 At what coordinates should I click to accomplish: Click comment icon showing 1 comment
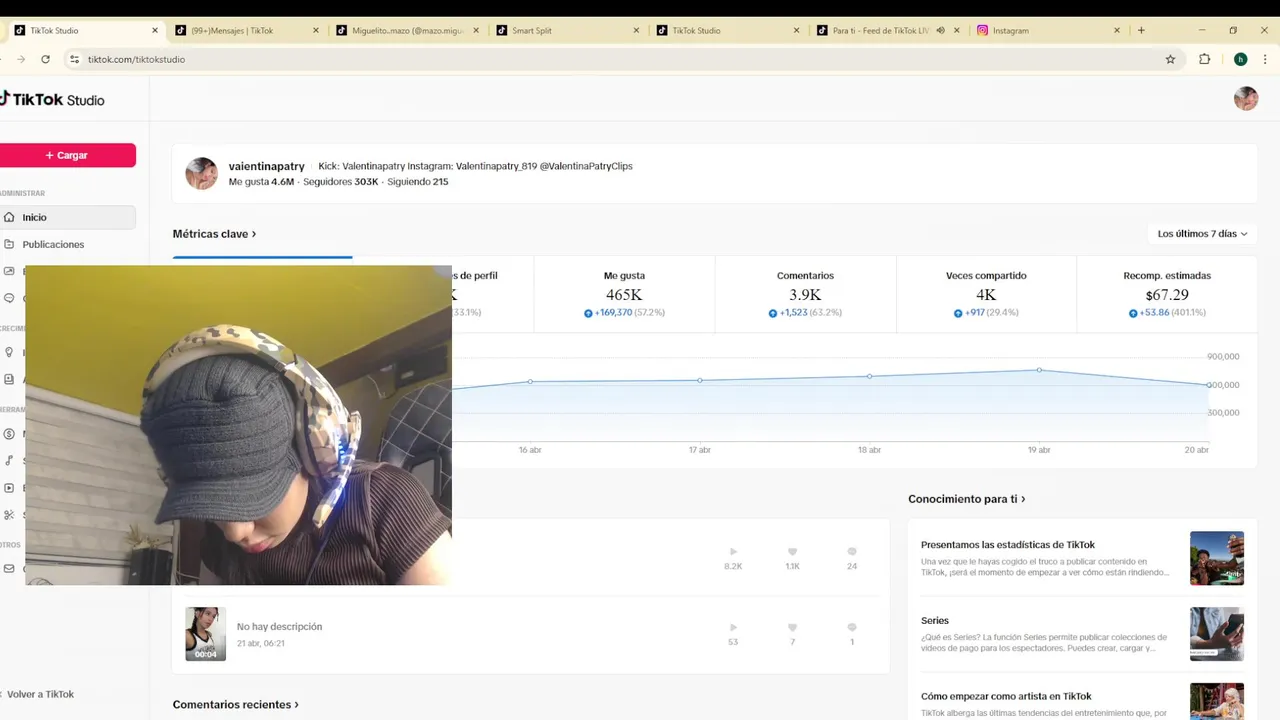(x=852, y=627)
